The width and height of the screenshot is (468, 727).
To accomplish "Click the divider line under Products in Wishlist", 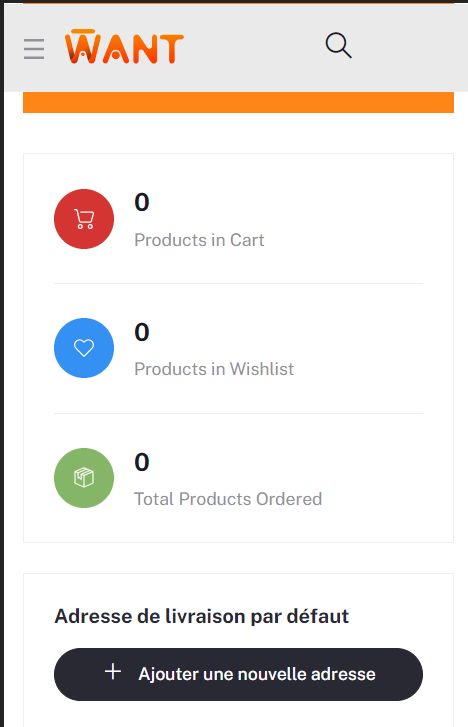I will (238, 413).
